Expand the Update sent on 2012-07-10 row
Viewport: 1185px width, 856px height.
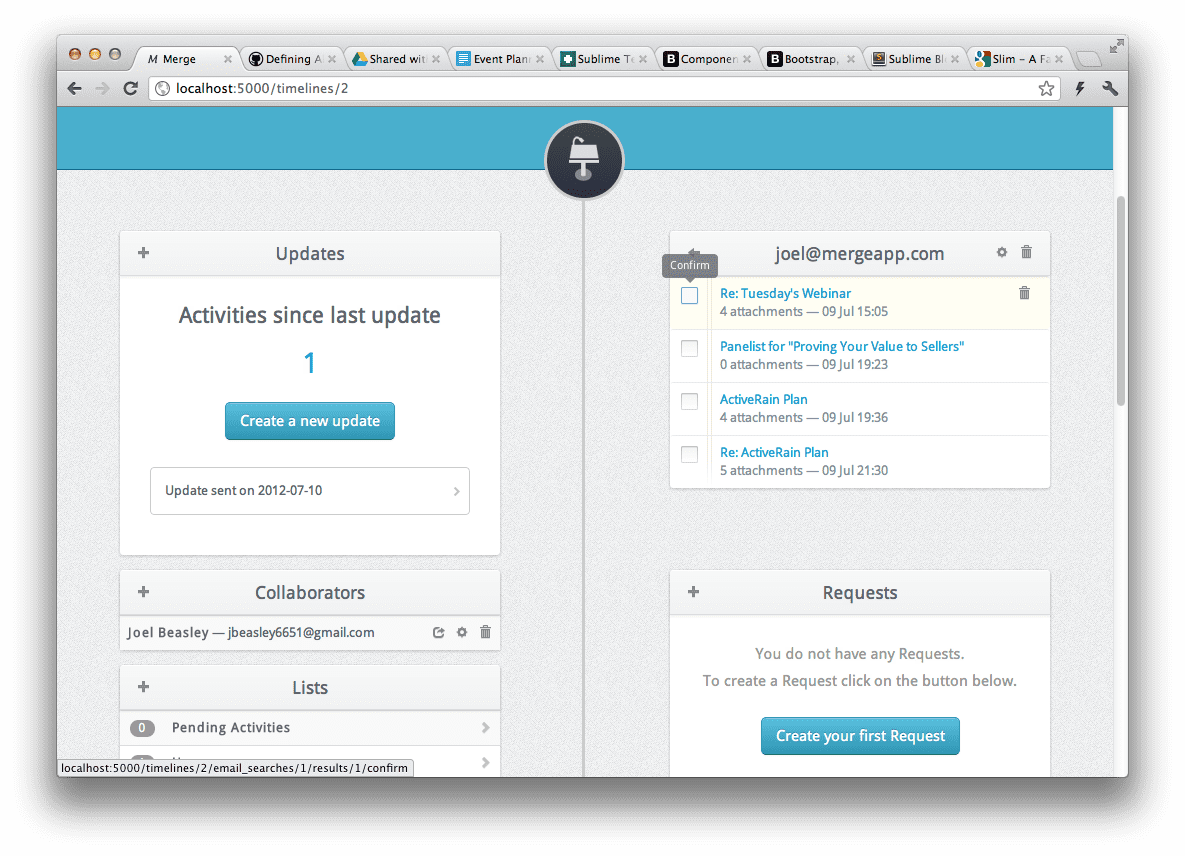(310, 491)
